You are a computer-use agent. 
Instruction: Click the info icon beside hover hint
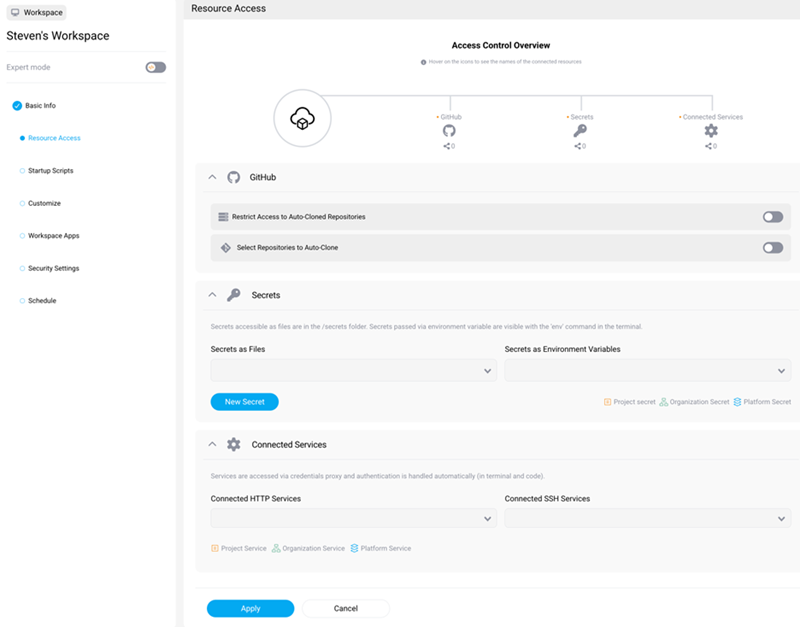click(x=424, y=62)
